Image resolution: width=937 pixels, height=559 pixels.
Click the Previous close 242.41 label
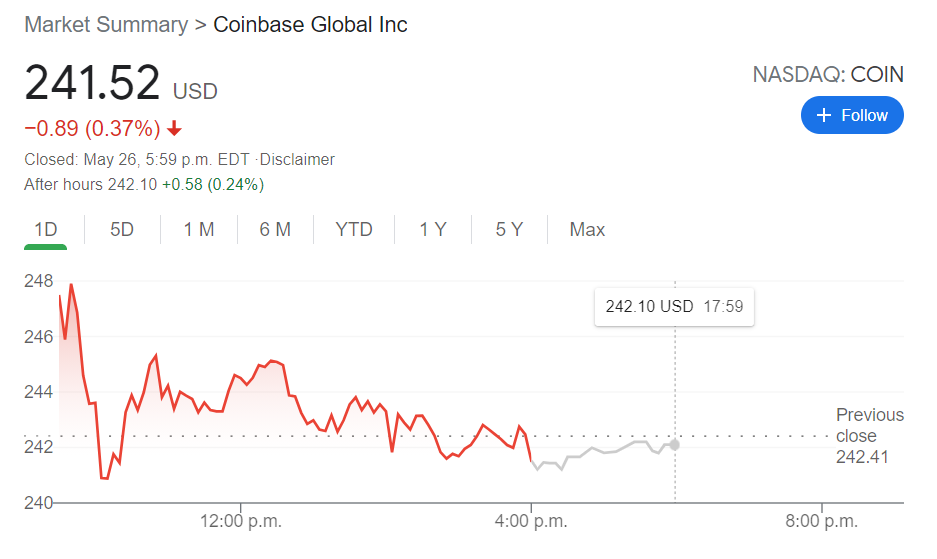coord(869,436)
